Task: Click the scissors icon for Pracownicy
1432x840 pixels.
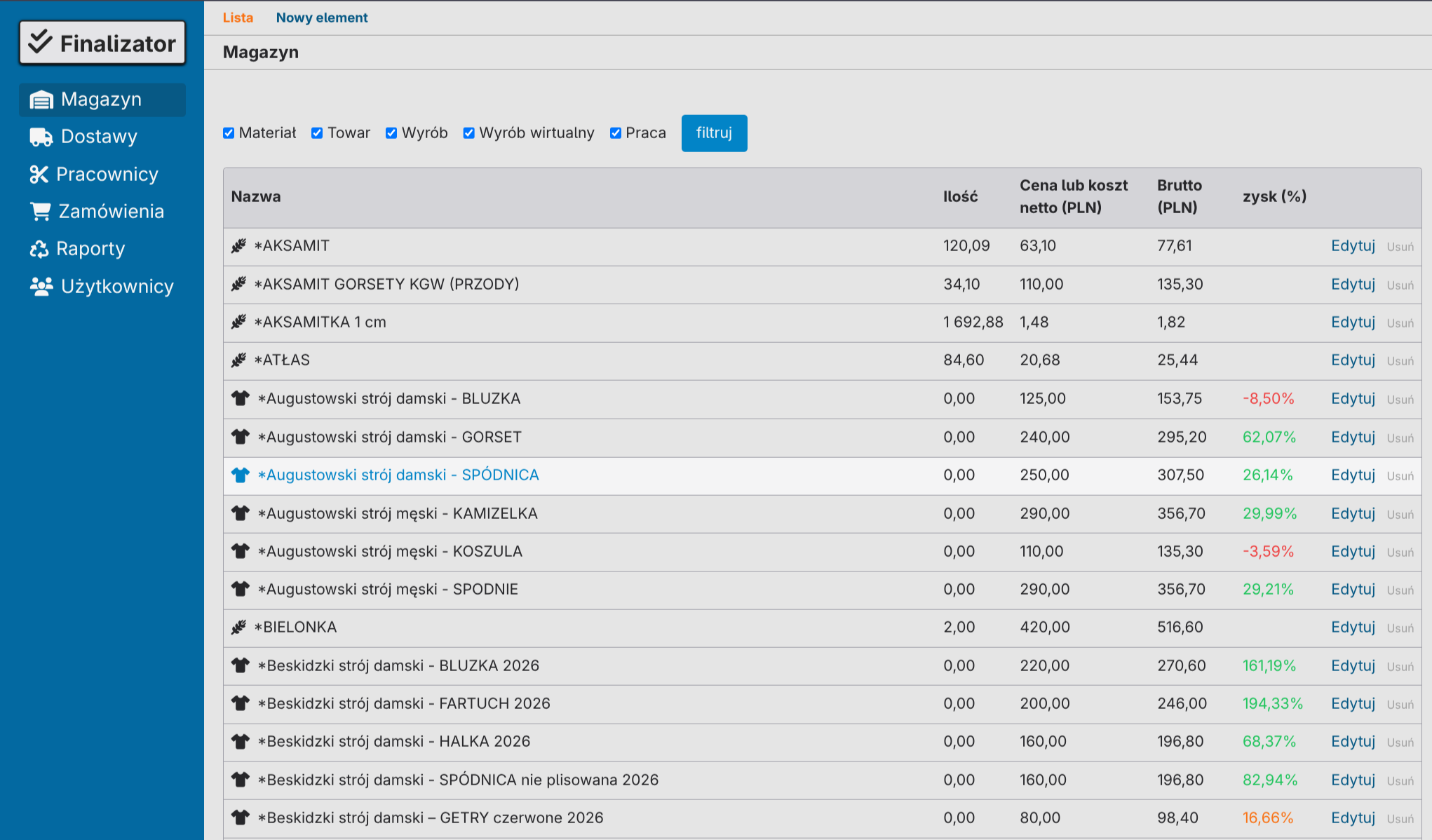Action: pyautogui.click(x=39, y=175)
